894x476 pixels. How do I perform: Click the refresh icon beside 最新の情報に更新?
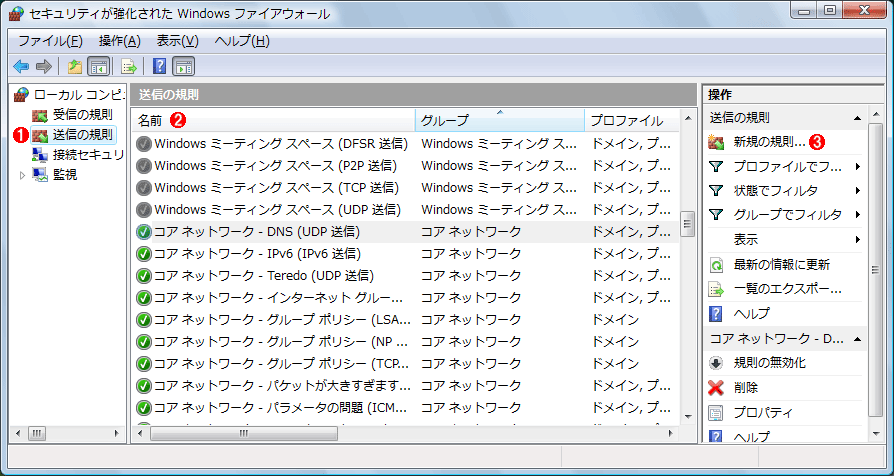coord(716,265)
